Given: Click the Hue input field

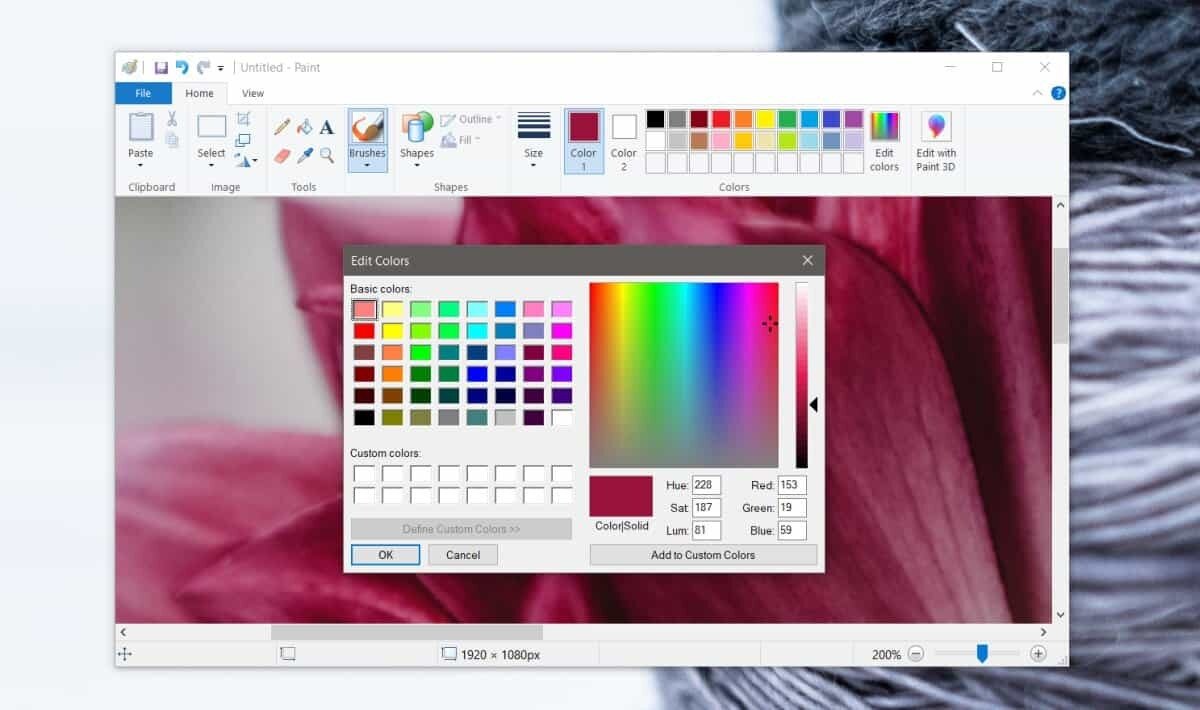Looking at the screenshot, I should tap(705, 485).
